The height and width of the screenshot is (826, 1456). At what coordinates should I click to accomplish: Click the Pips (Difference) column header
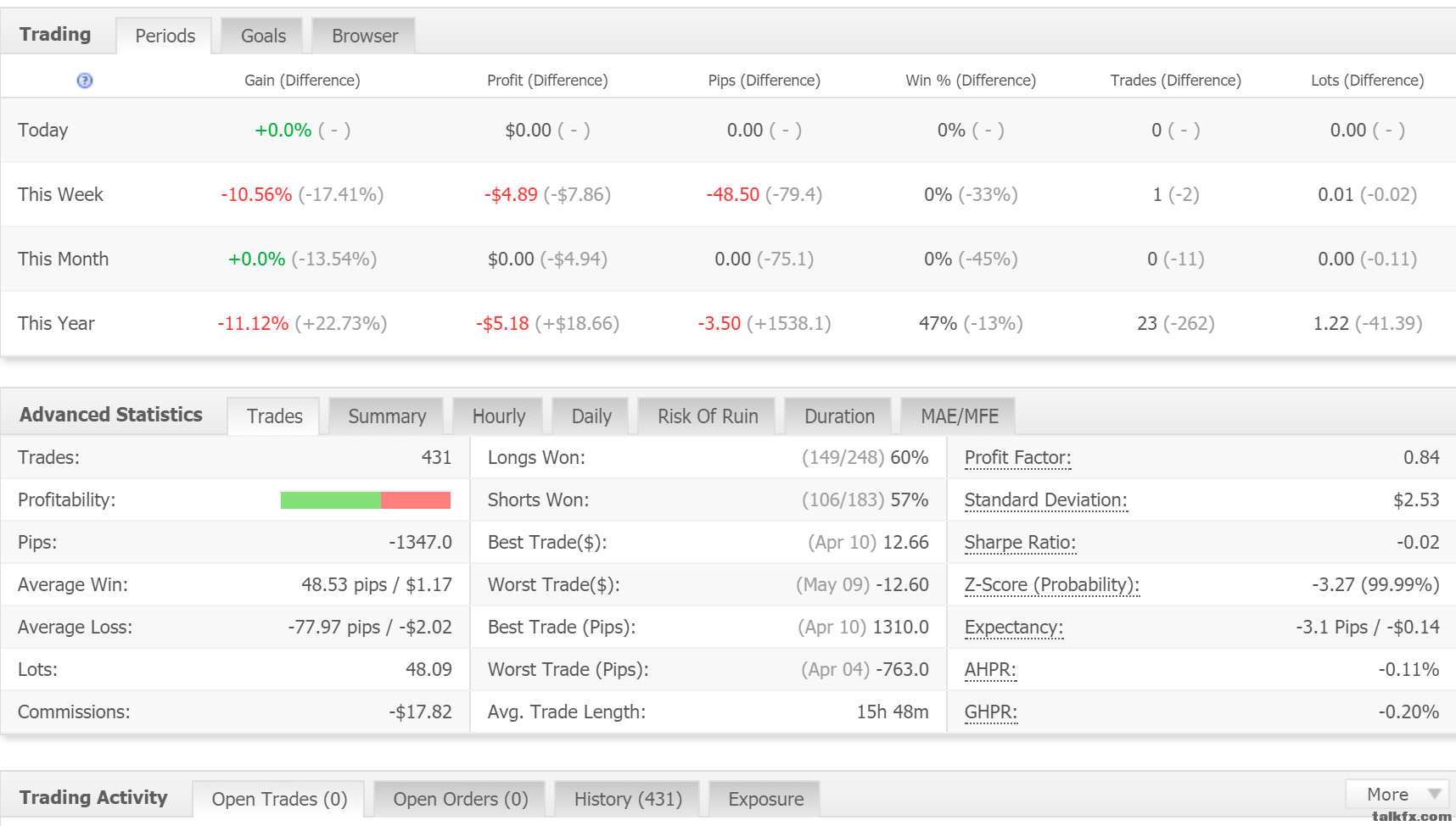[764, 81]
